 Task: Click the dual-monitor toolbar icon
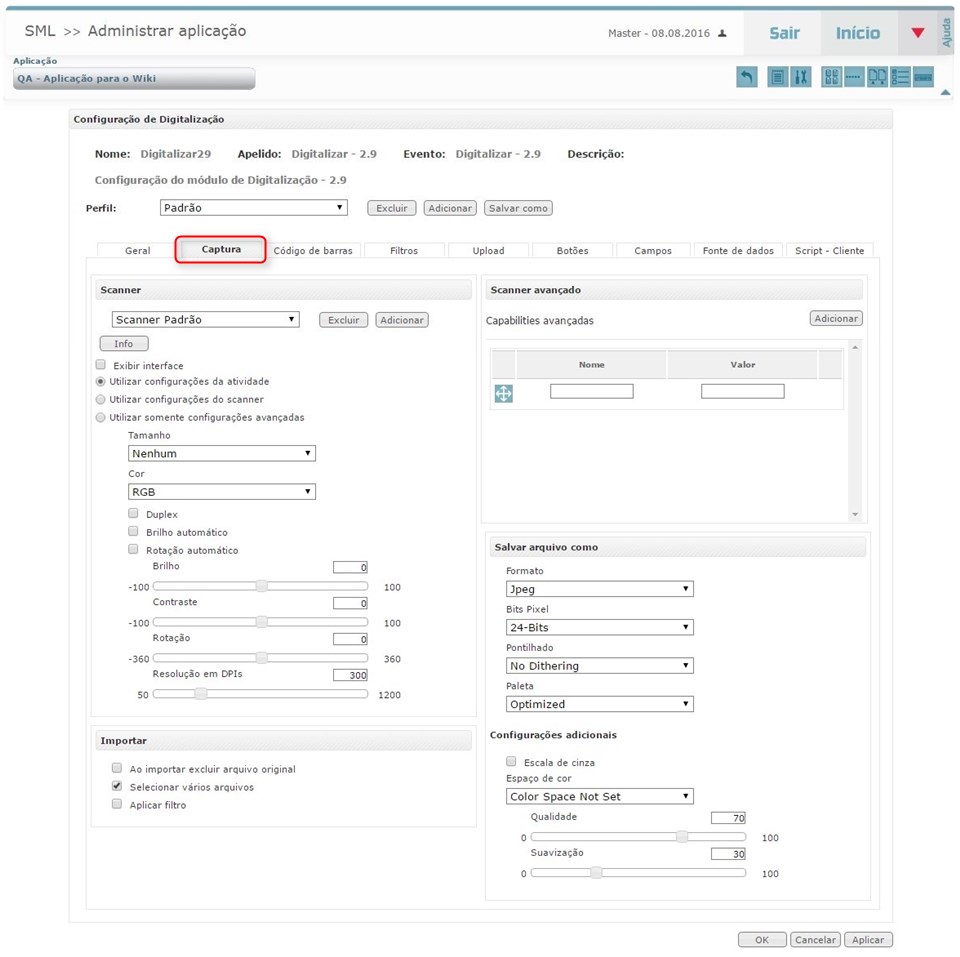coord(877,77)
